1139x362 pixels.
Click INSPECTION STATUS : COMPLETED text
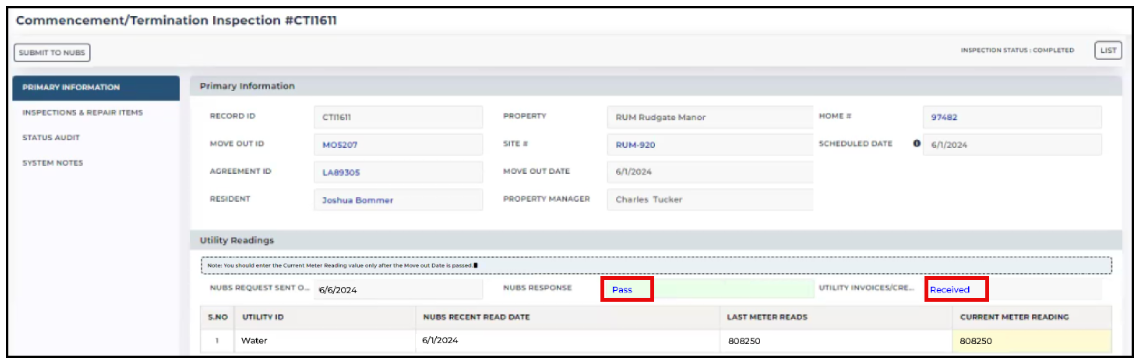[x=1017, y=51]
